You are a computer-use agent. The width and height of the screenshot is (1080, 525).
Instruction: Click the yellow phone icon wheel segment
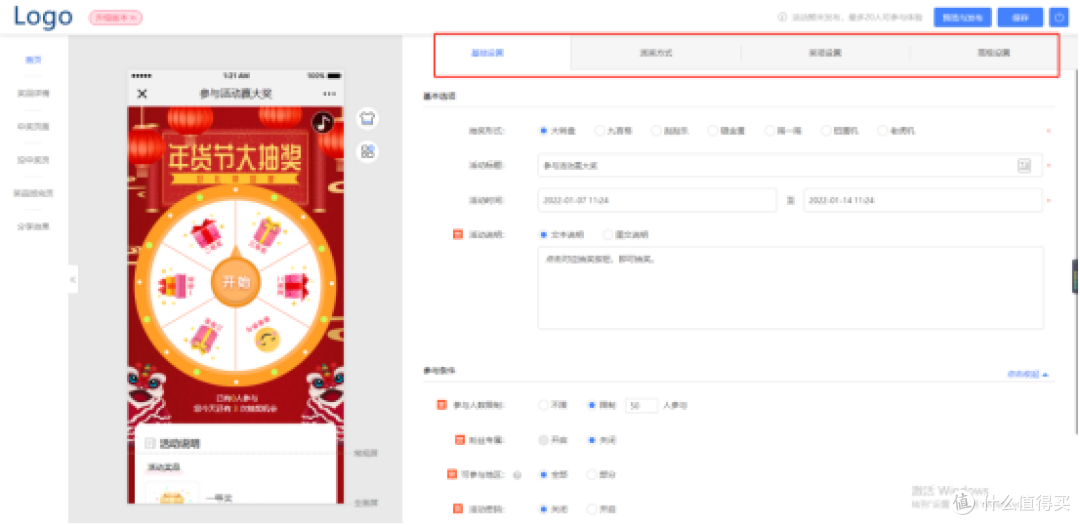(x=267, y=338)
